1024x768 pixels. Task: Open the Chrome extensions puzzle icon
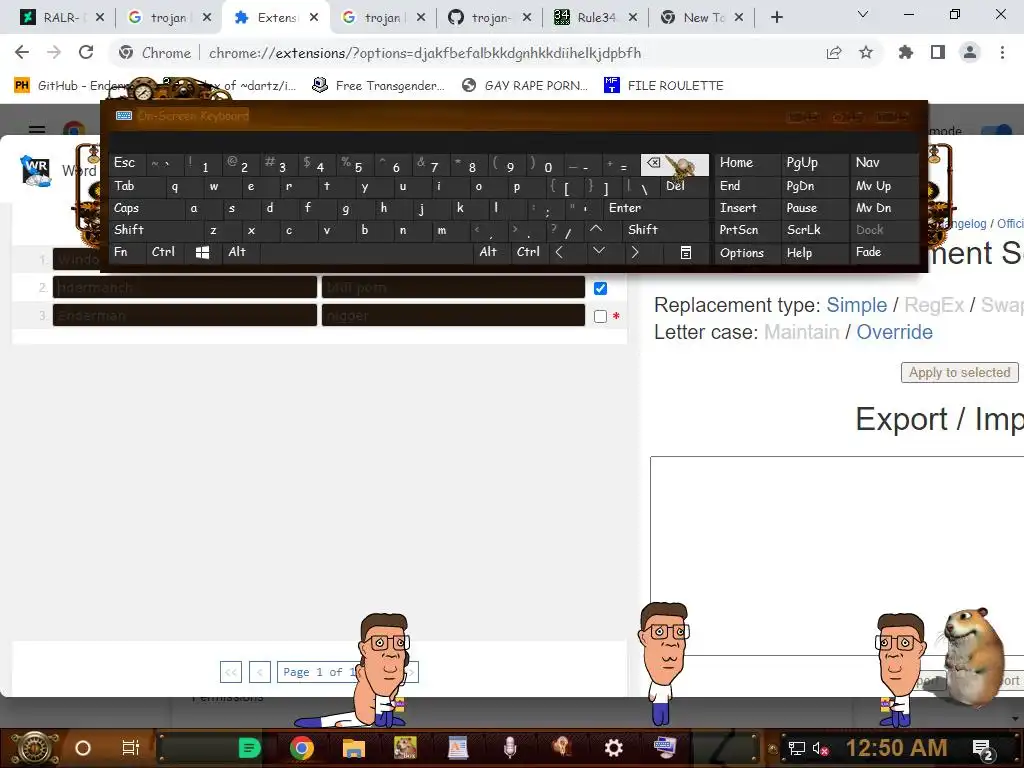click(906, 52)
